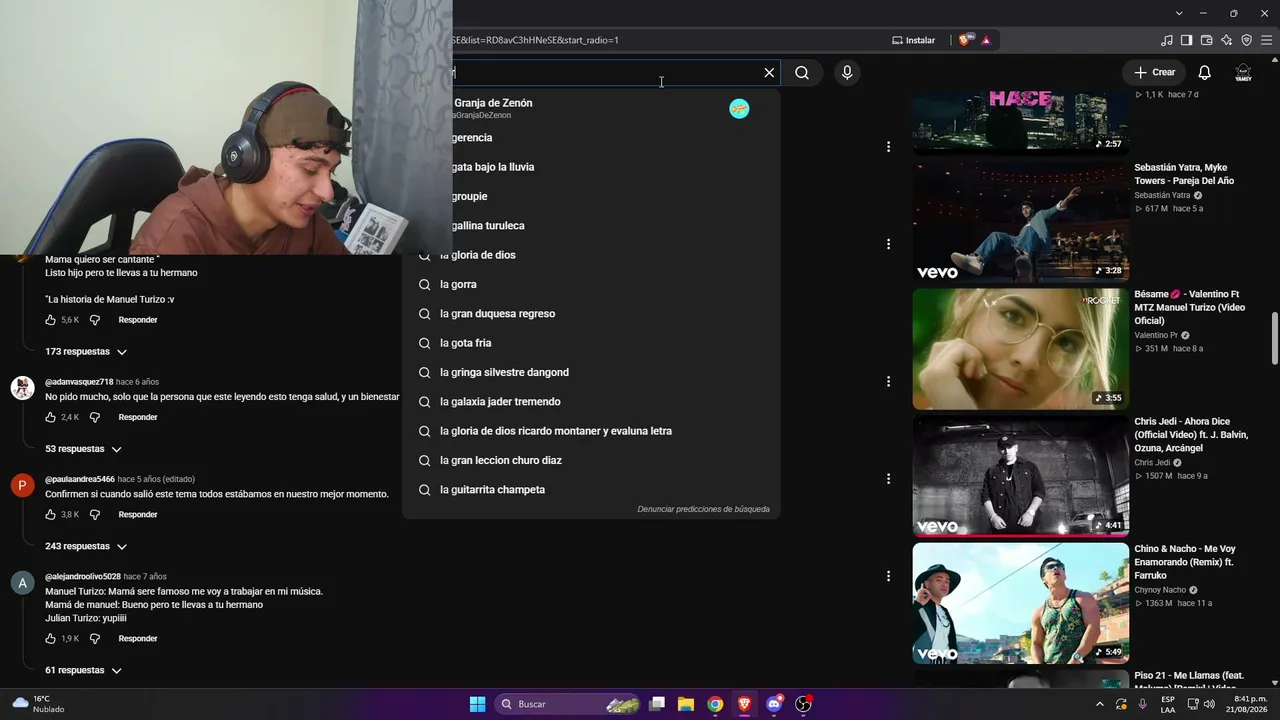Open @alejandroolivo5028 profile avatar

pos(22,583)
